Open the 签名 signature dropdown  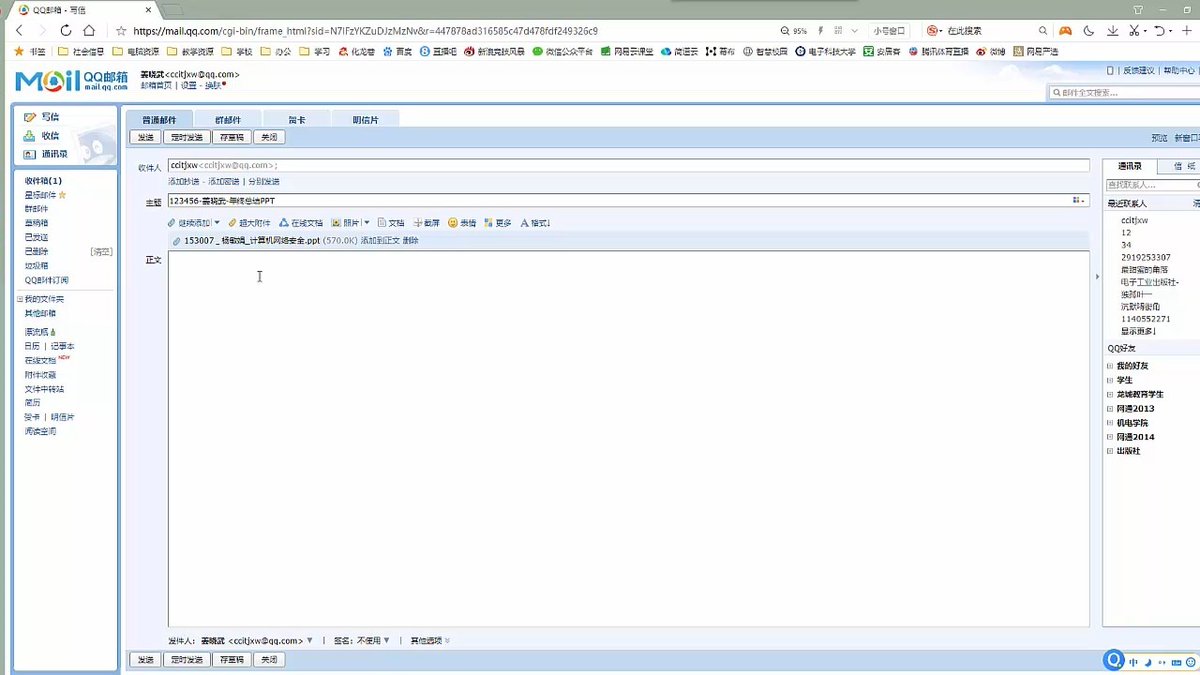(387, 640)
